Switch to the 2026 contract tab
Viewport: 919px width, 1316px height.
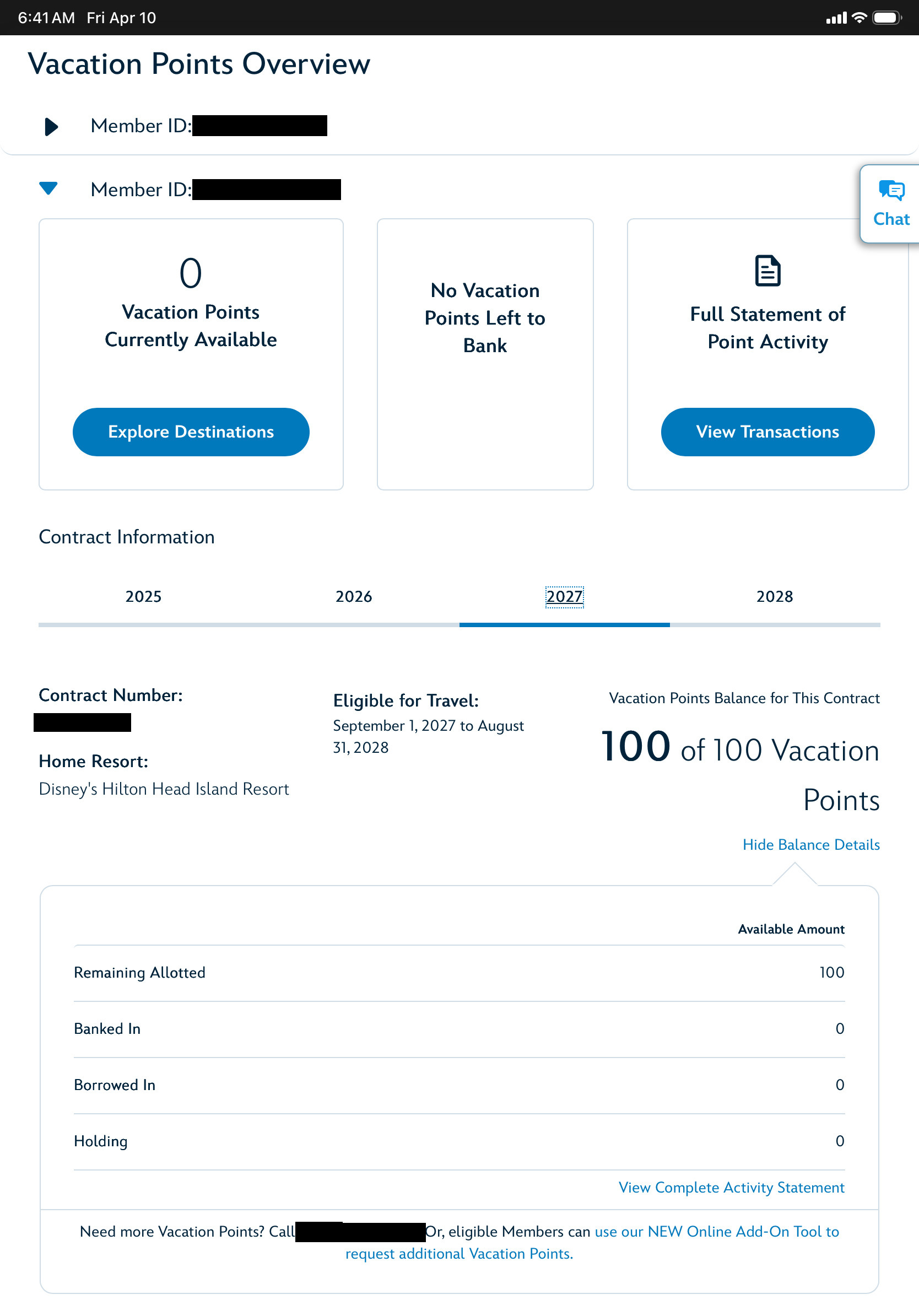tap(354, 597)
